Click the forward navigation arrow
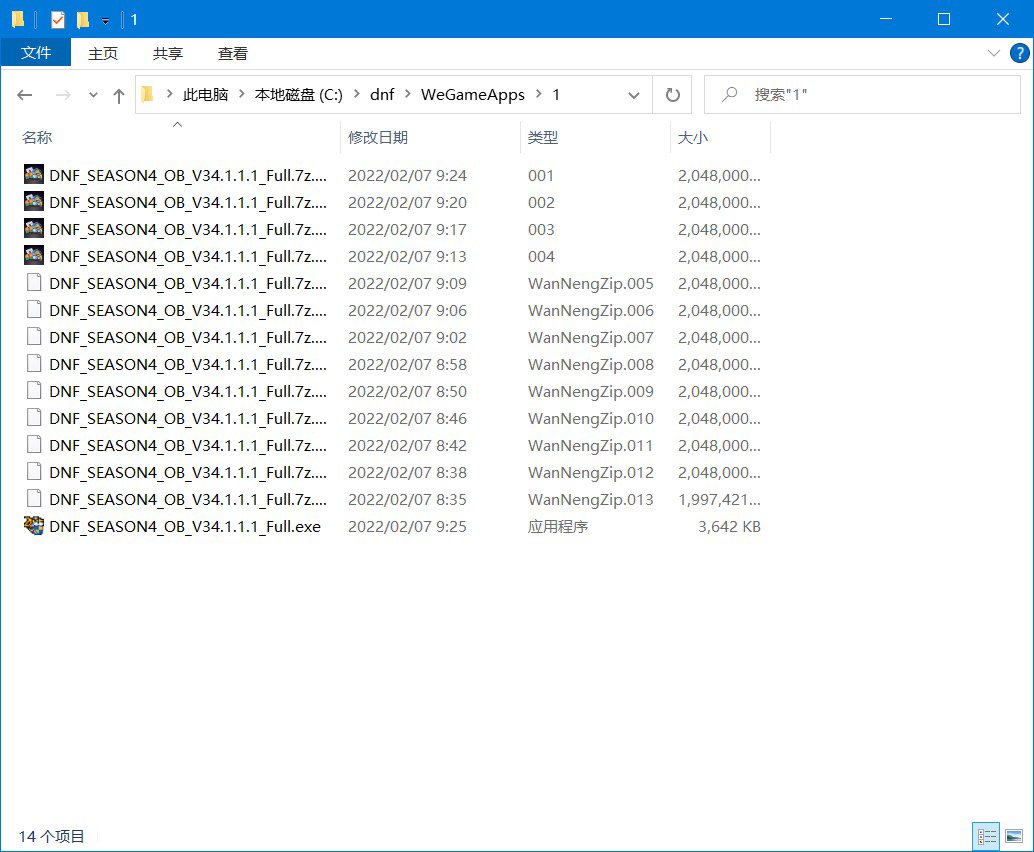This screenshot has height=852, width=1034. tap(63, 95)
